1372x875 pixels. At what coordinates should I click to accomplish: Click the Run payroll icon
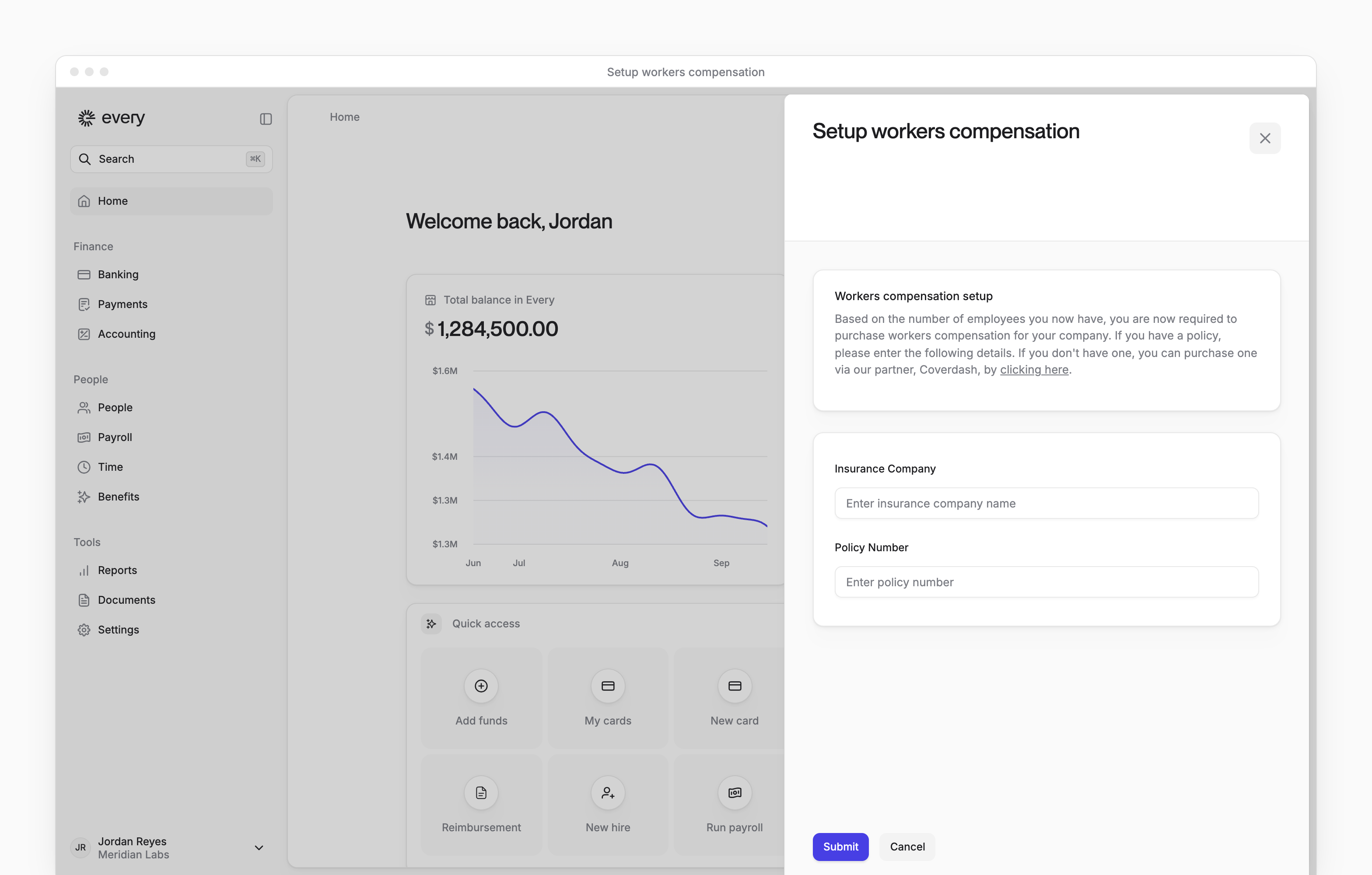click(x=735, y=792)
